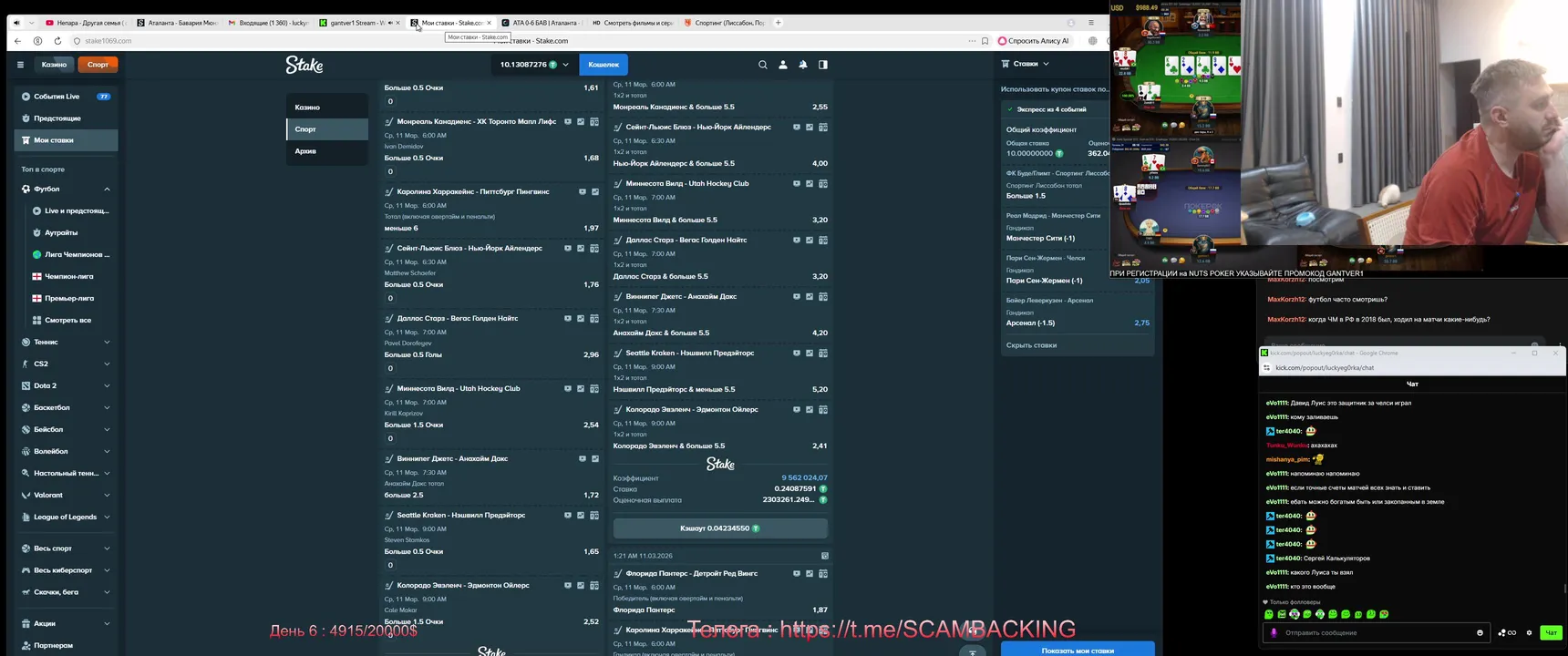Click Арсенал (-1.5) odds 2,75

tap(1141, 323)
